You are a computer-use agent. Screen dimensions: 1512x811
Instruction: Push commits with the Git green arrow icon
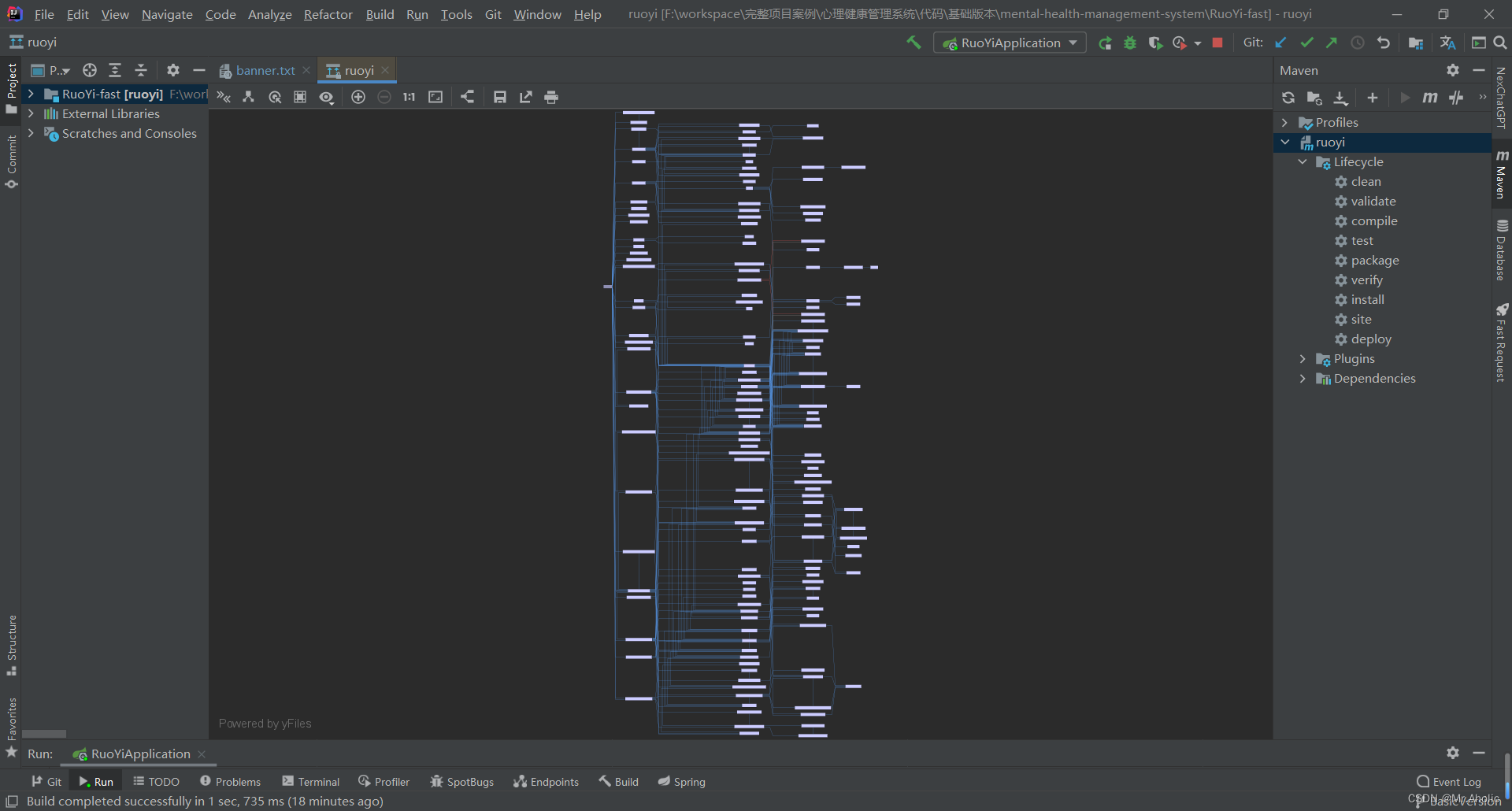1332,43
